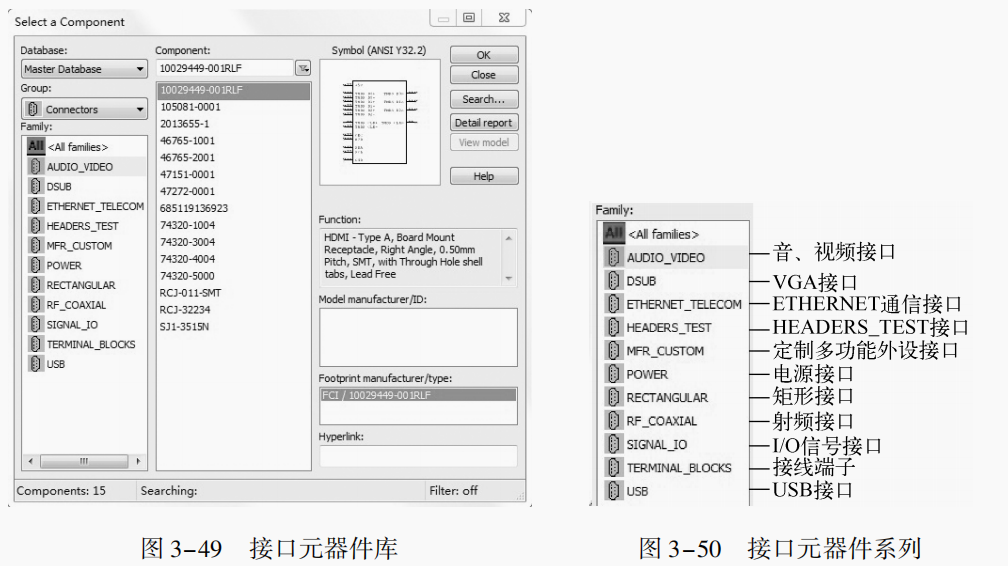1008x566 pixels.
Task: Click the RF_COAXIAL family icon in dialog
Action: tap(35, 305)
